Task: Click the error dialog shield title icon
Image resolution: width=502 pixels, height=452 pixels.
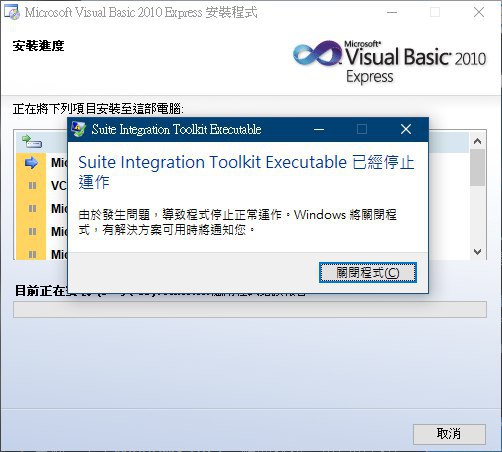Action: (79, 129)
